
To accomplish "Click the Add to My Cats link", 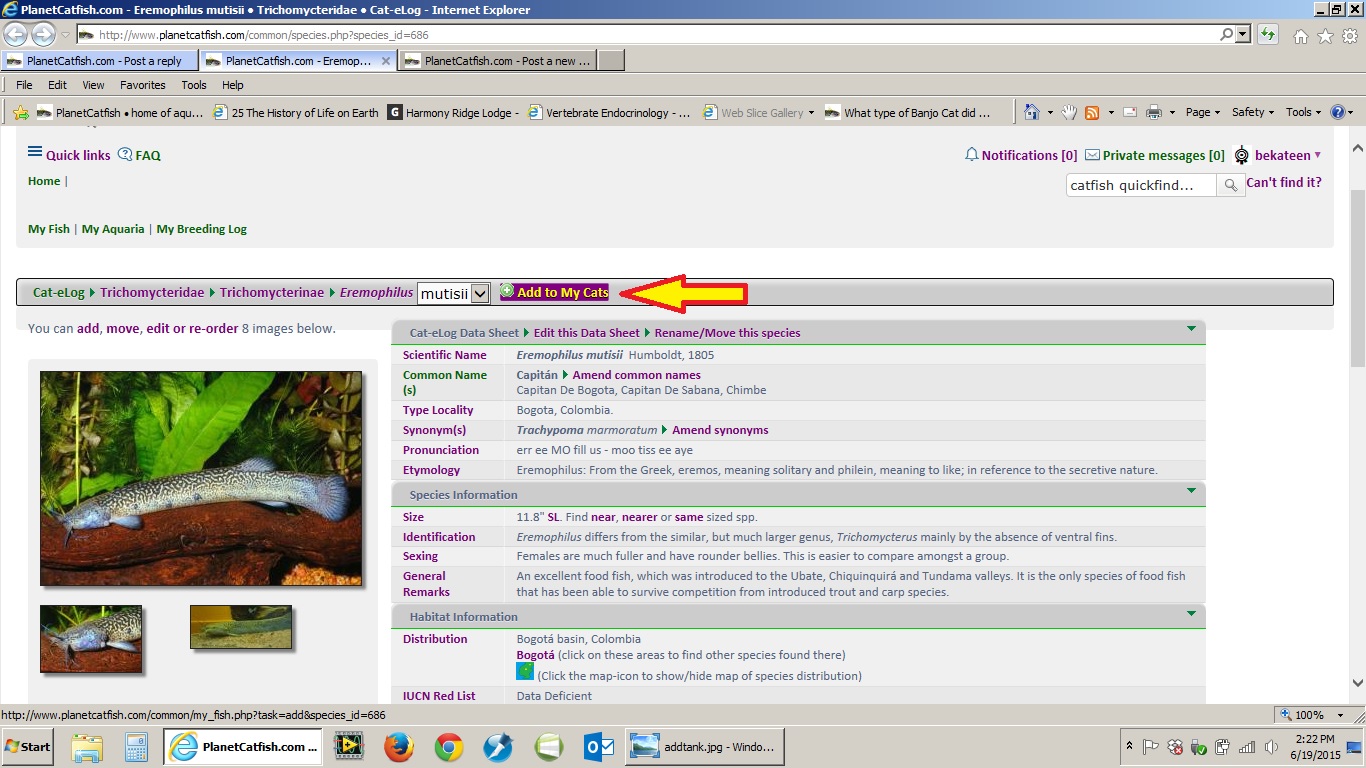I will point(554,292).
